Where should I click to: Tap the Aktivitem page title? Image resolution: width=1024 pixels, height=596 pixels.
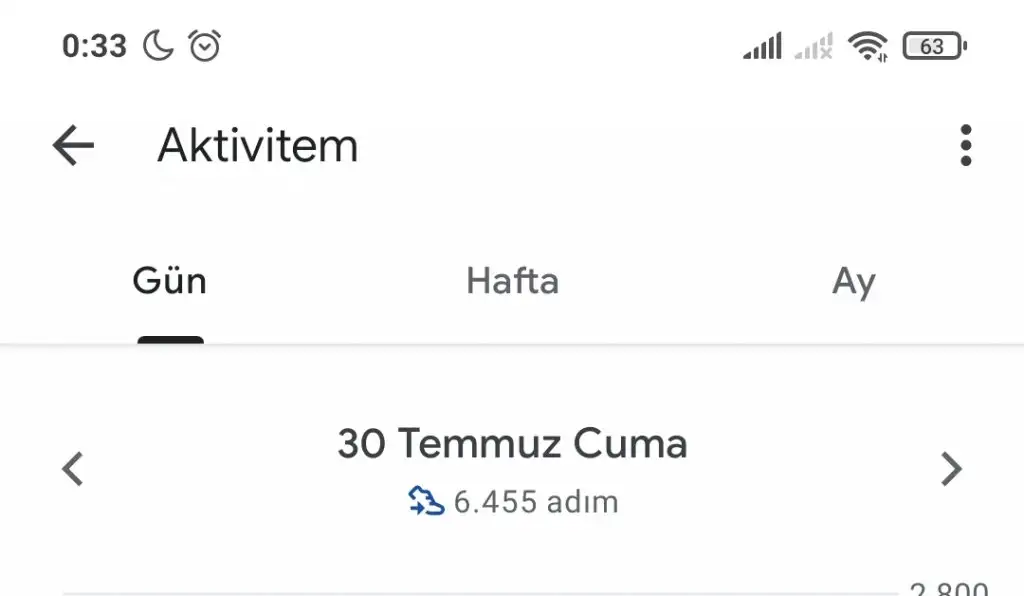(258, 146)
